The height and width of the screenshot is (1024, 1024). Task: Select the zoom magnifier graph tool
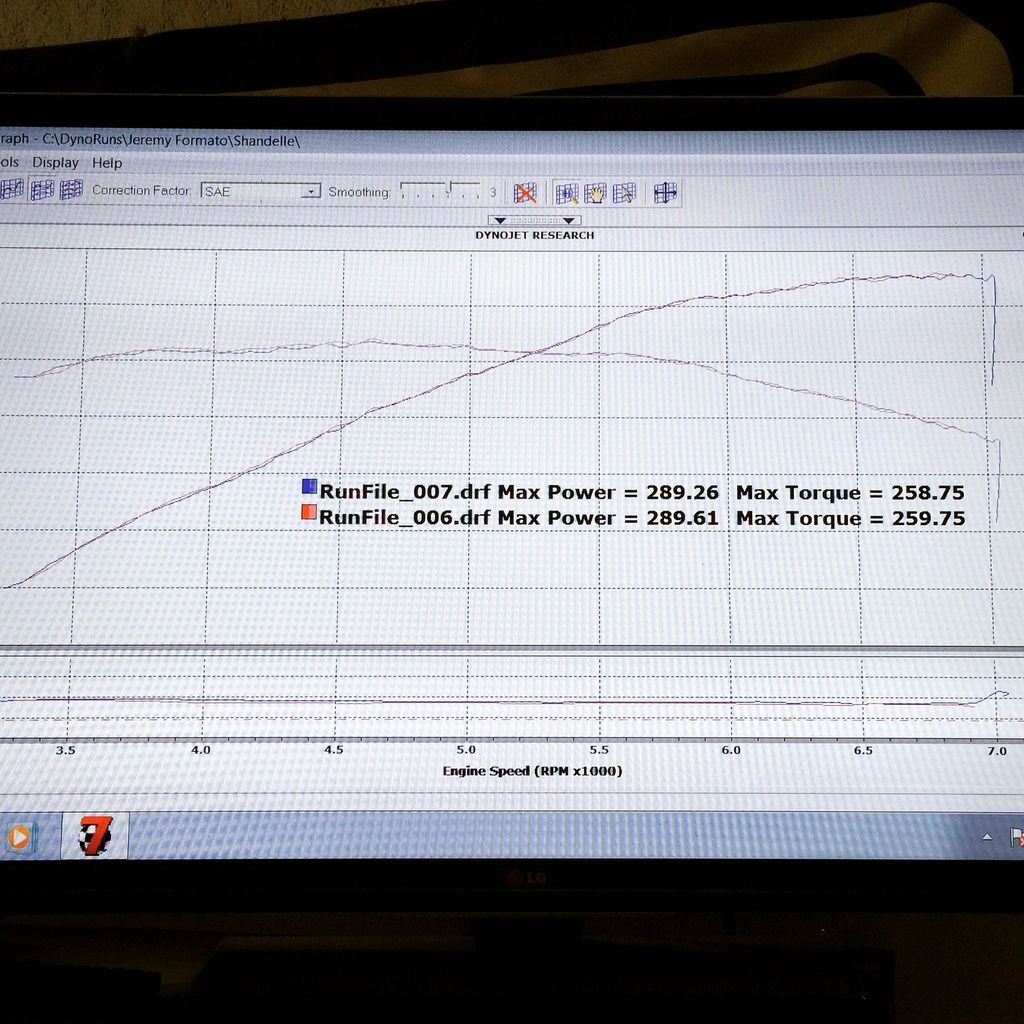point(566,193)
